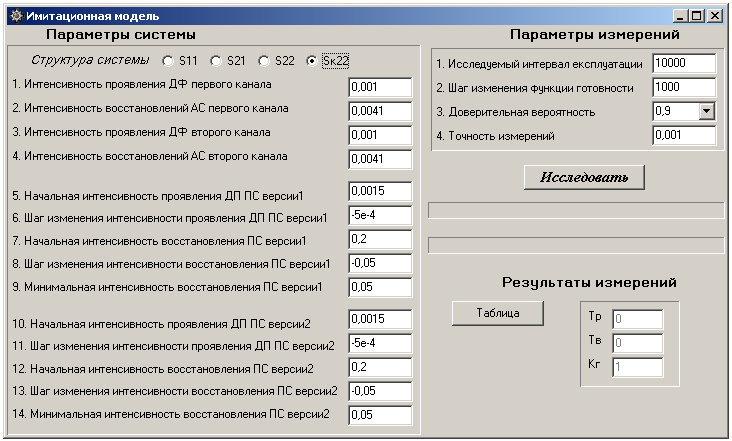Click the Исследовать button
The height and width of the screenshot is (441, 732).
[x=584, y=177]
